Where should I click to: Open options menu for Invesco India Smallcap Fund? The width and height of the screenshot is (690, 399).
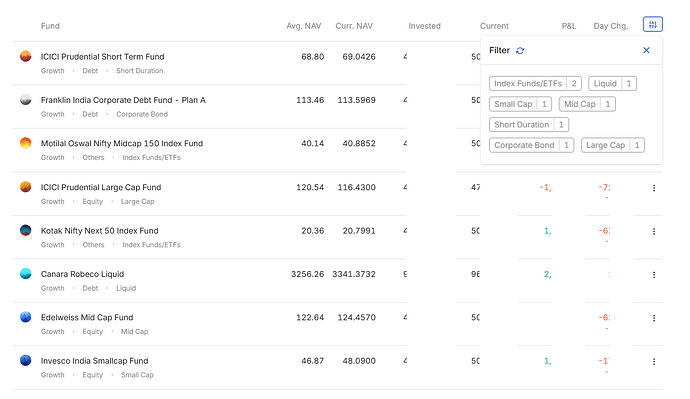click(654, 362)
